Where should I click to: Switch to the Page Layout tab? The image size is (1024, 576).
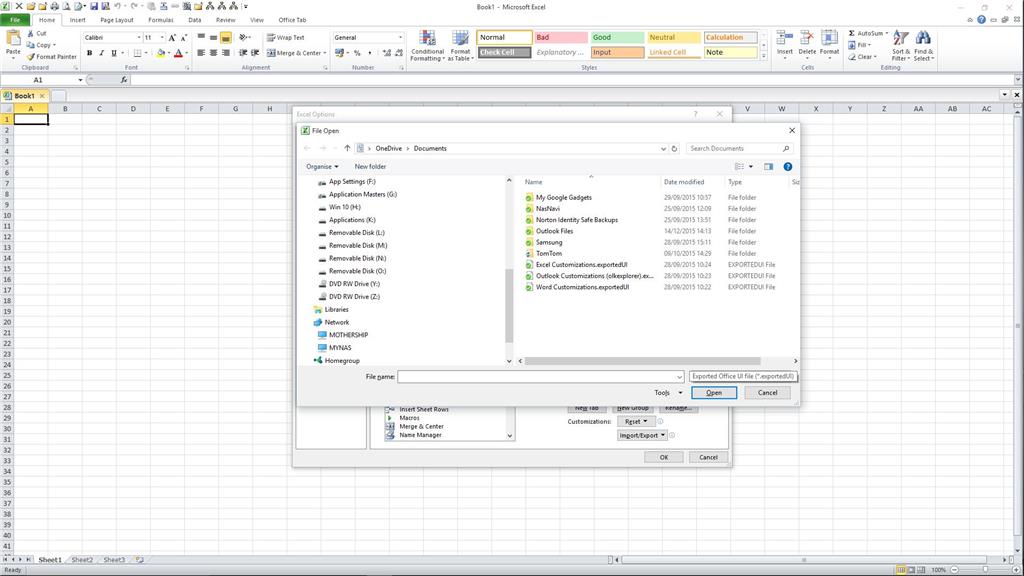[117, 20]
